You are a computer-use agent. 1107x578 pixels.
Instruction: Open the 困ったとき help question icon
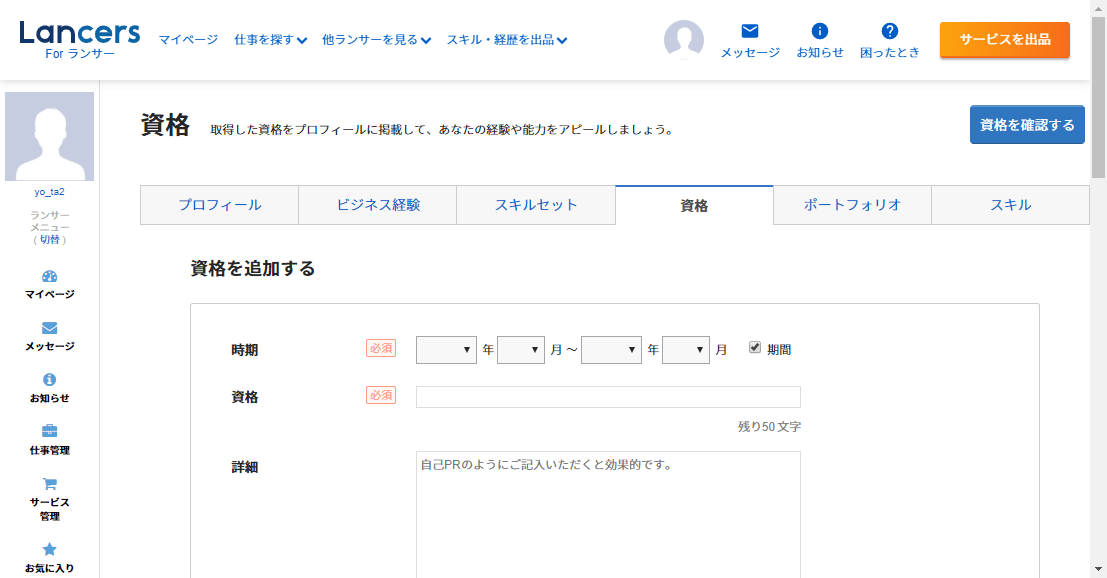pos(890,31)
